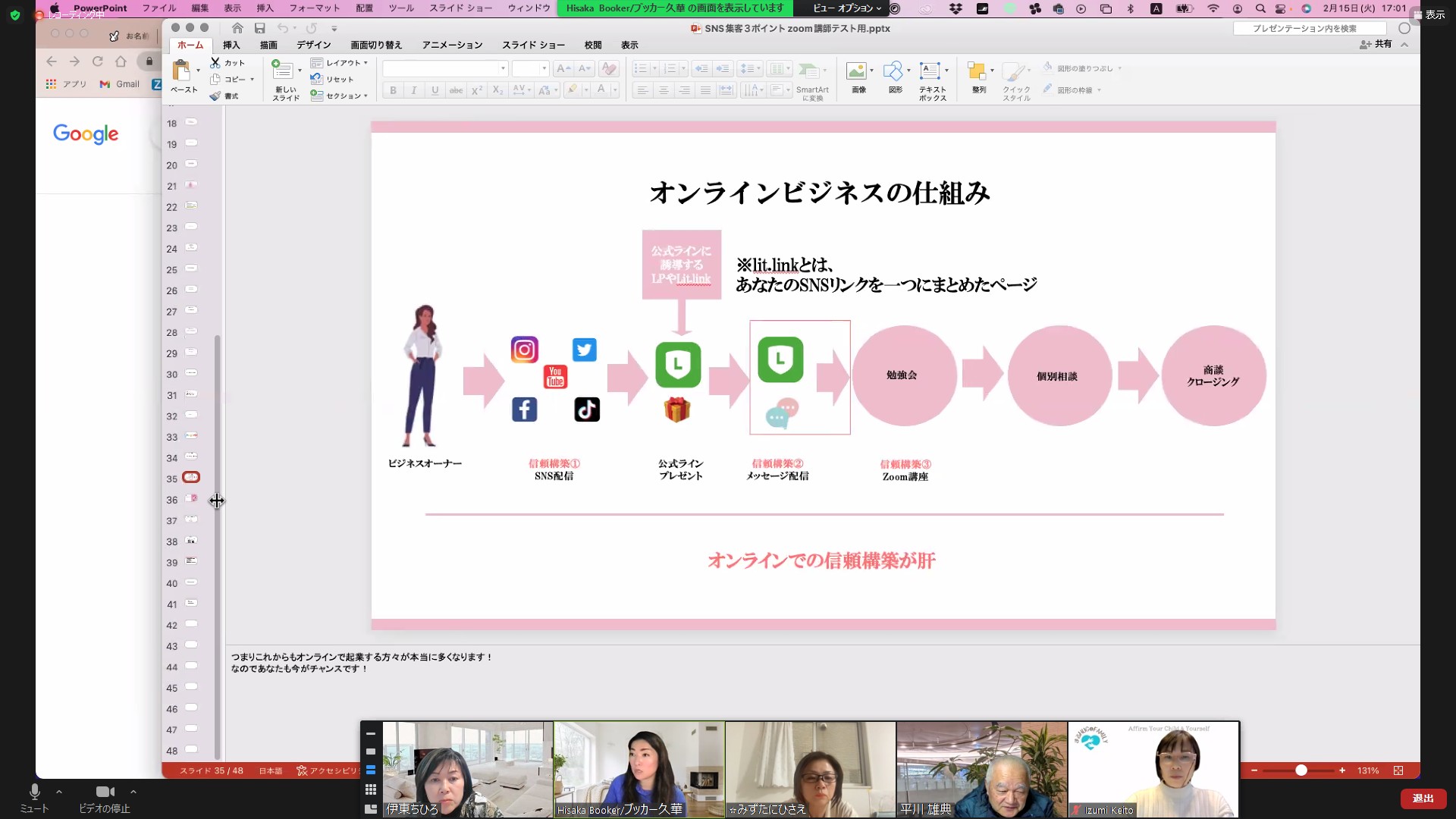Click the Dropbox icon in menu bar
This screenshot has height=819, width=1456.
pos(955,8)
